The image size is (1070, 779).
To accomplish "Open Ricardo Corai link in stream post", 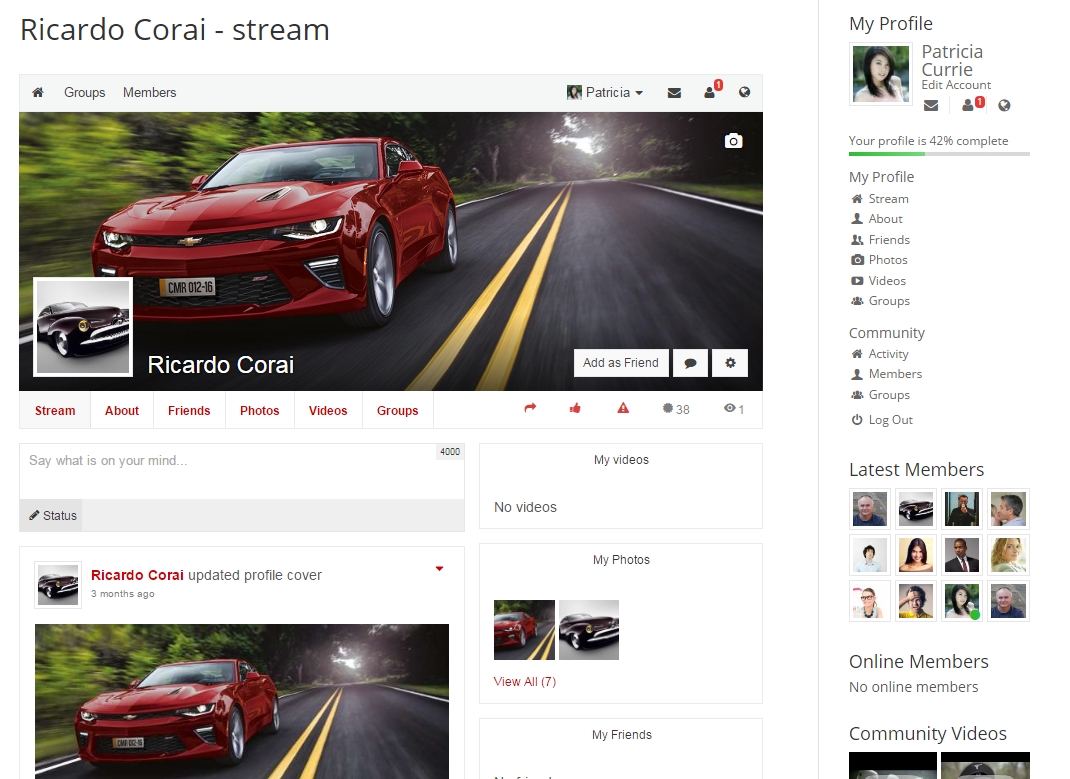I will click(137, 575).
